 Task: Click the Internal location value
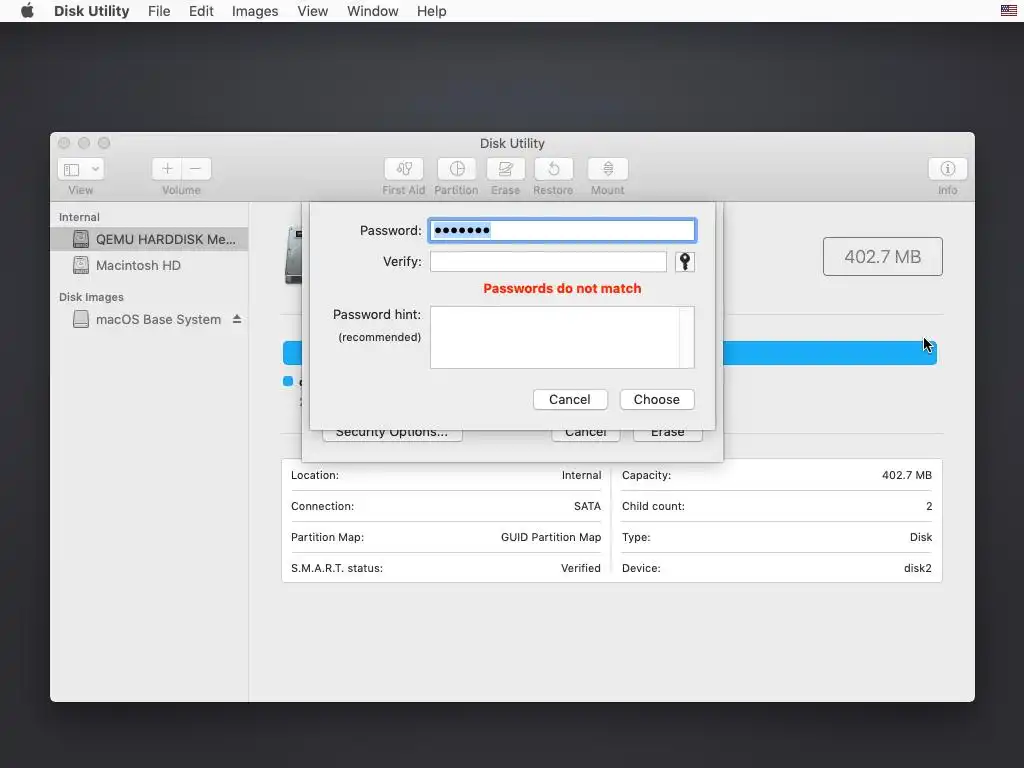click(581, 475)
